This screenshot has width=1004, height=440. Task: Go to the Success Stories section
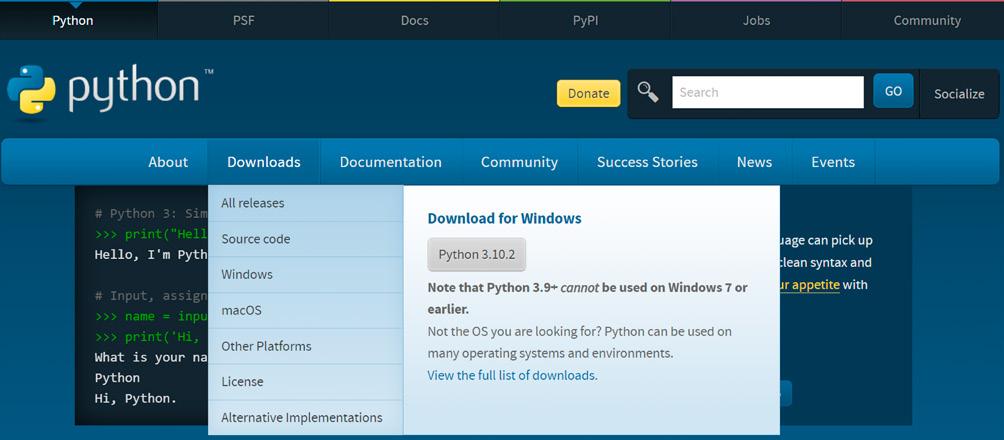point(647,162)
